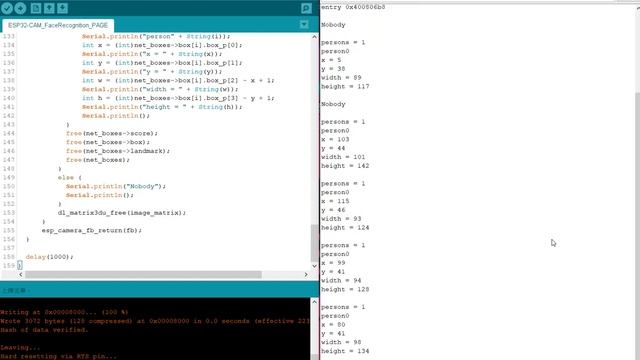The width and height of the screenshot is (640, 360).
Task: Click 'y = 44' in serial output
Action: (333, 148)
